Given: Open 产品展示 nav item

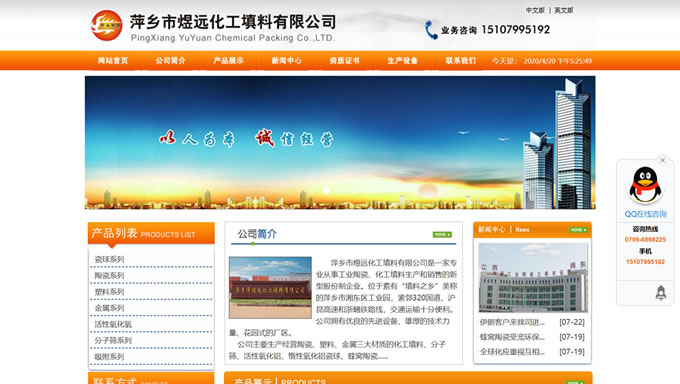Looking at the screenshot, I should pos(229,61).
